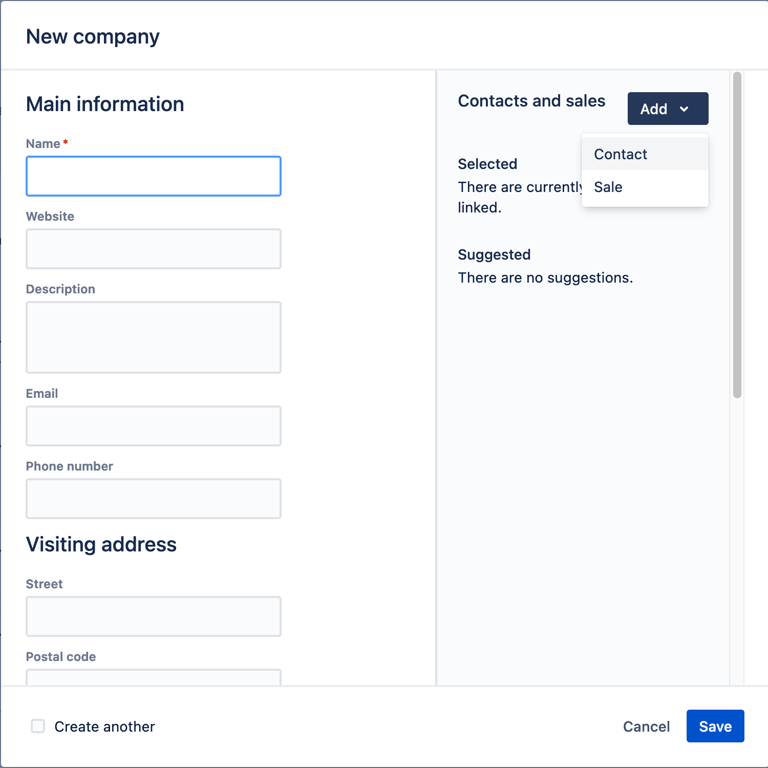
Task: Open the Add dropdown in Contacts and sales
Action: pos(667,109)
